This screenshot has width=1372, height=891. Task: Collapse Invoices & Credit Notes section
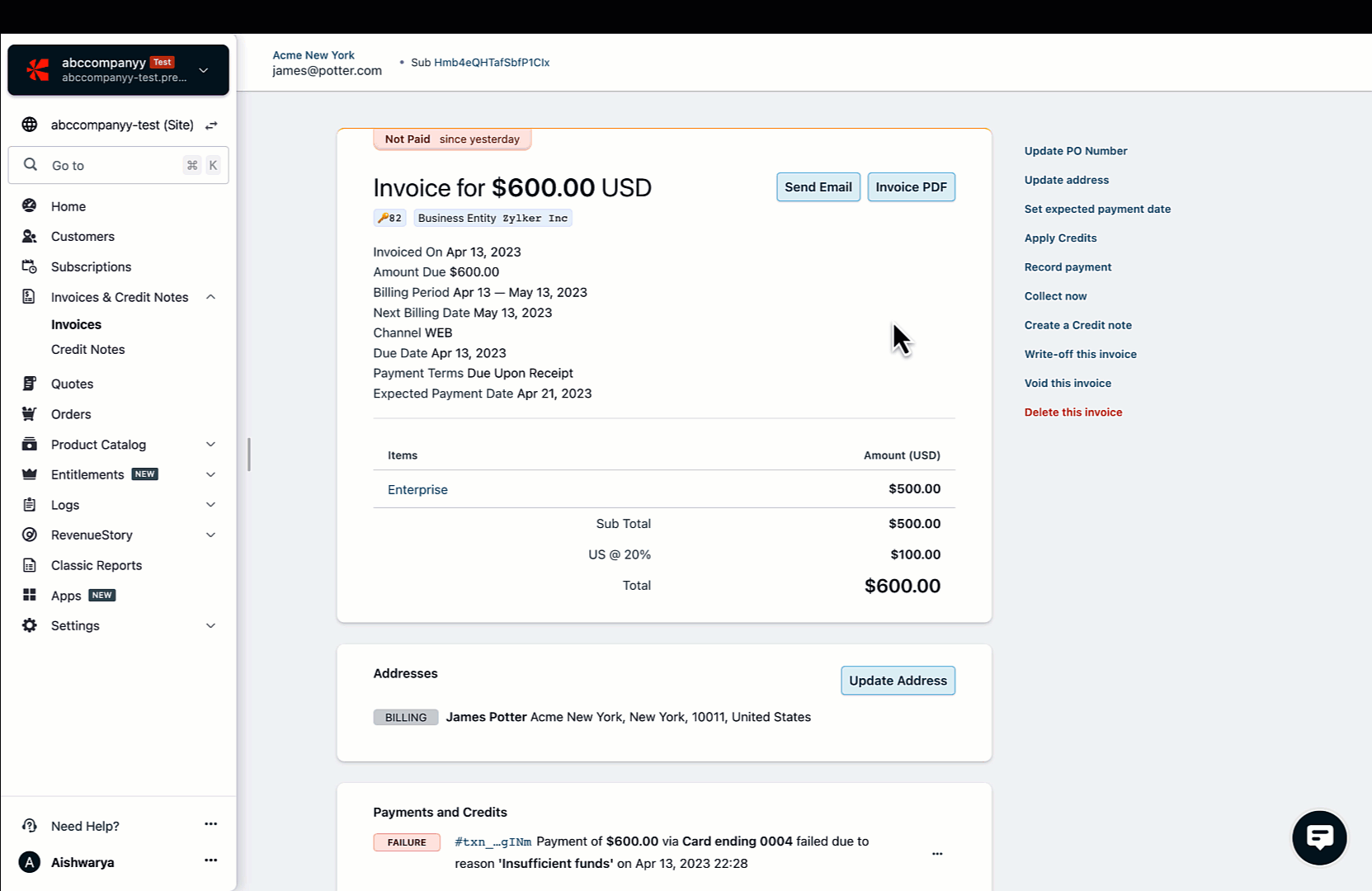pos(210,297)
